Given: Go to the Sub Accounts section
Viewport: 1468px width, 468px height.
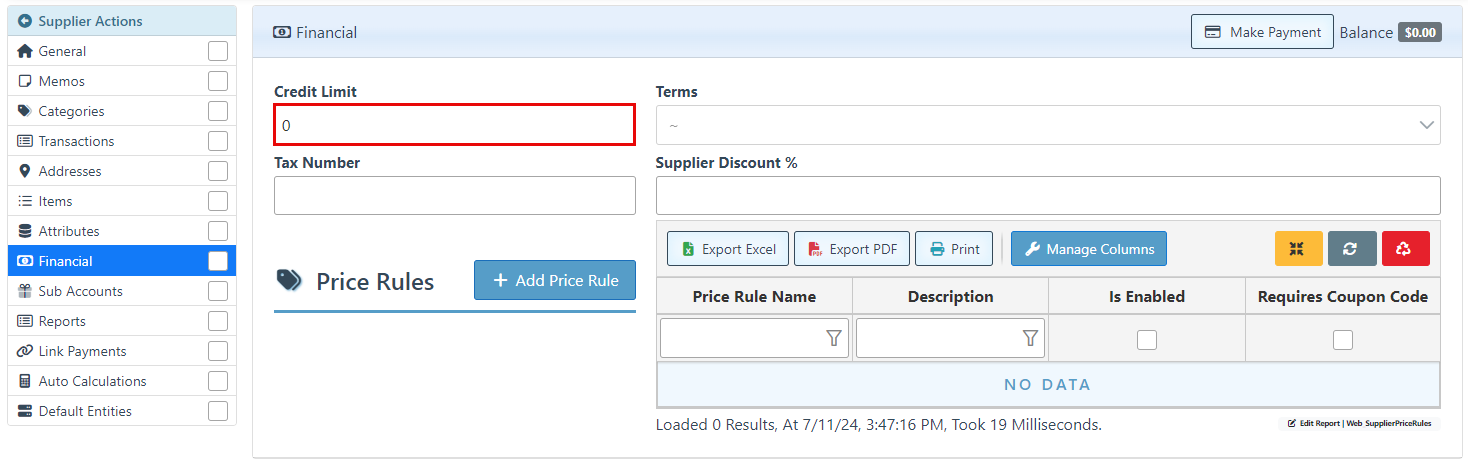Looking at the screenshot, I should pyautogui.click(x=80, y=291).
